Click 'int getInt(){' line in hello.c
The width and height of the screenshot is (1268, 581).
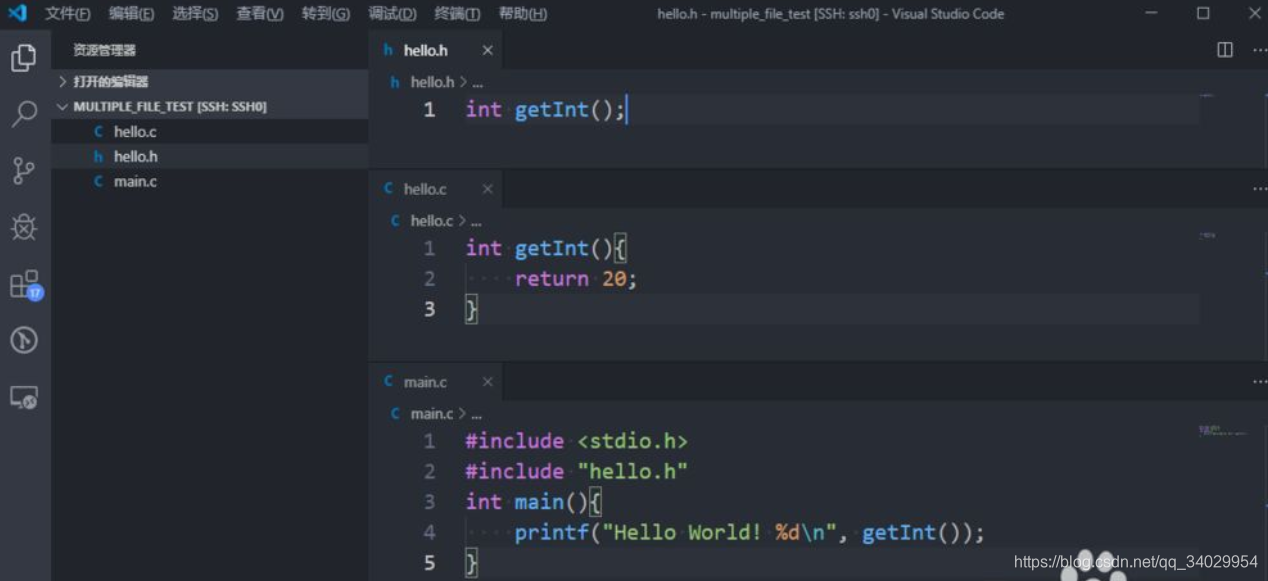(x=546, y=248)
